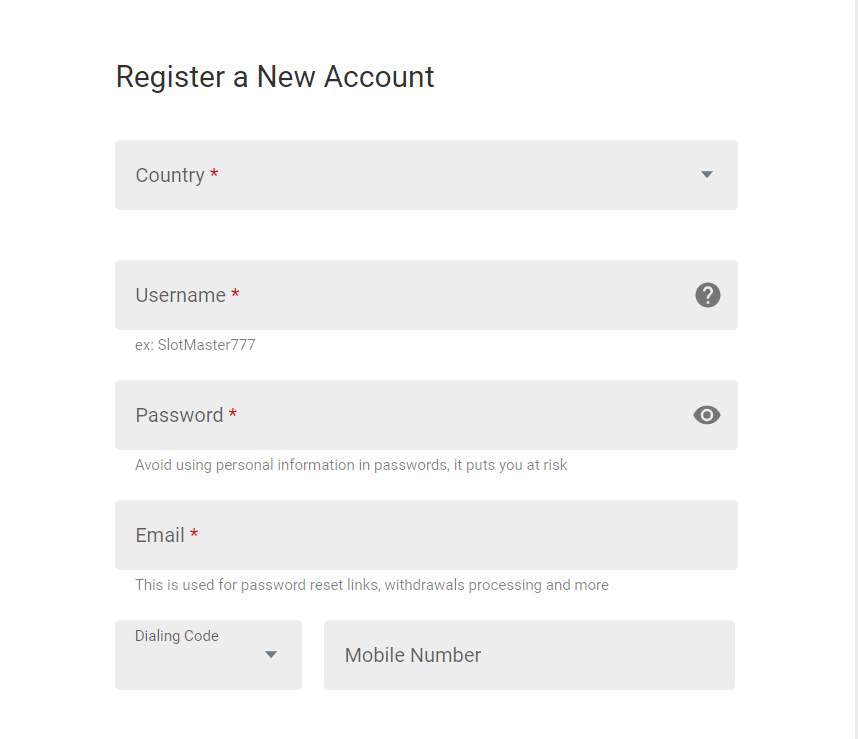The image size is (858, 739).
Task: Click the email password reset links note
Action: 372,585
